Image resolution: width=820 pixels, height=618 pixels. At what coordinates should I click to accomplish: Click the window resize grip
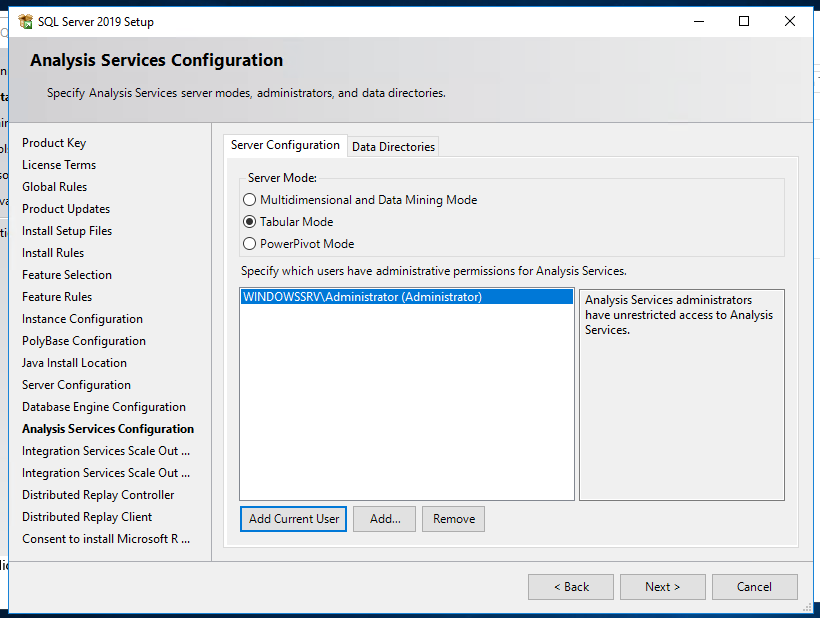pyautogui.click(x=807, y=608)
